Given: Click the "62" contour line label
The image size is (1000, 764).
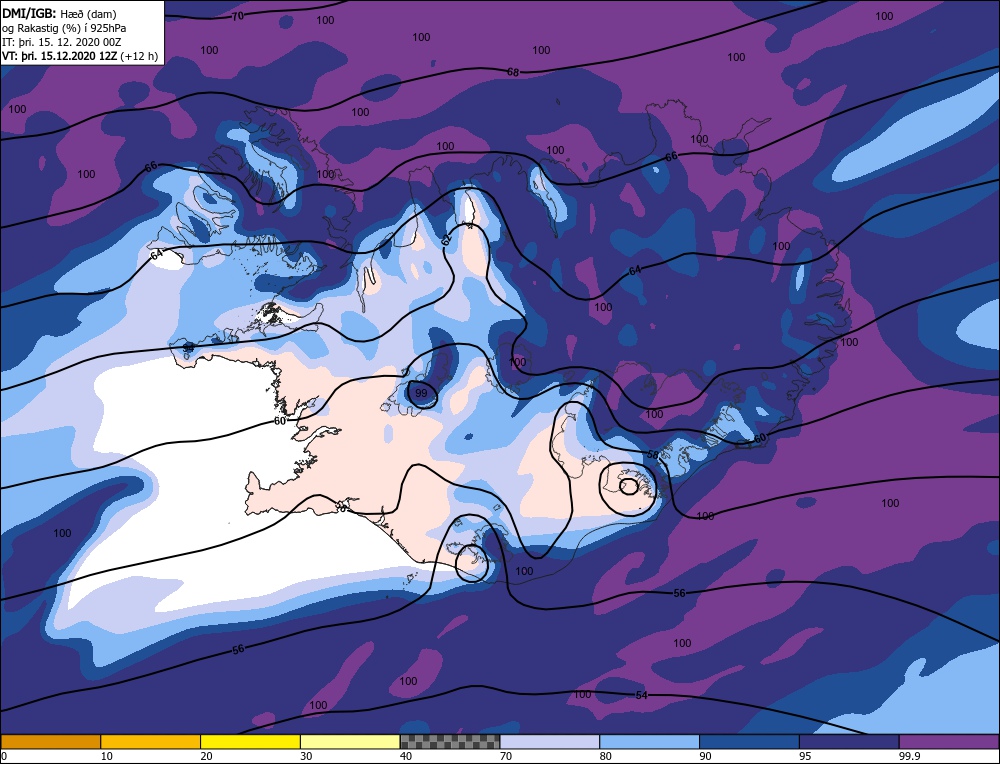Looking at the screenshot, I should [x=446, y=239].
